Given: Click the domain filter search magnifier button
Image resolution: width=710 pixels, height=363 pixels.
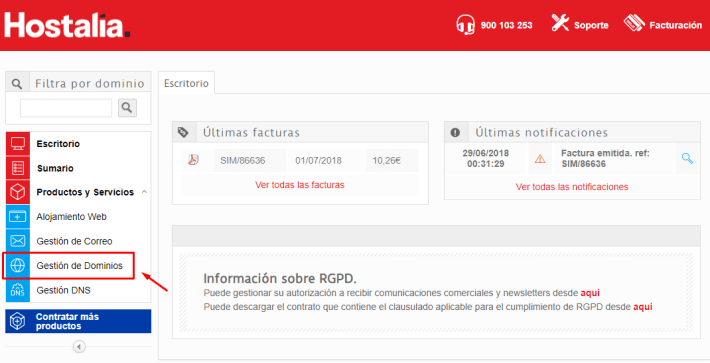Looking at the screenshot, I should (x=127, y=108).
